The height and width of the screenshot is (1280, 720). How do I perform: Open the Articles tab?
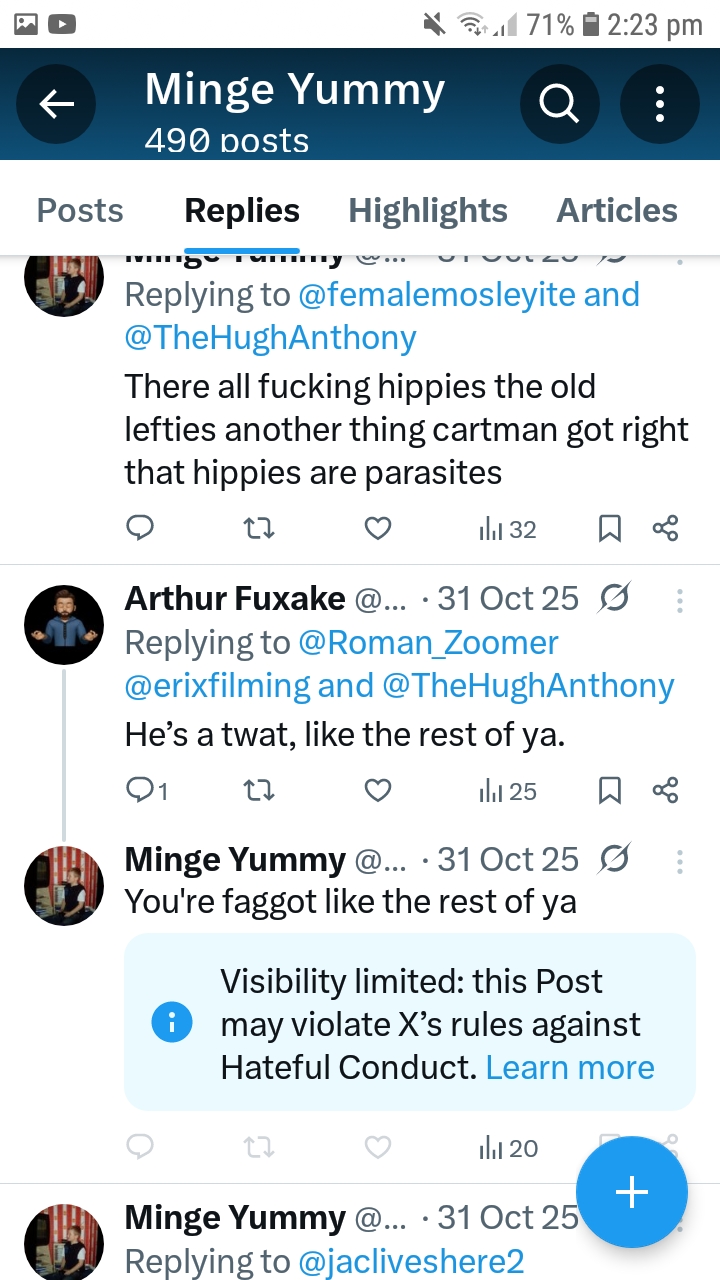[x=617, y=211]
